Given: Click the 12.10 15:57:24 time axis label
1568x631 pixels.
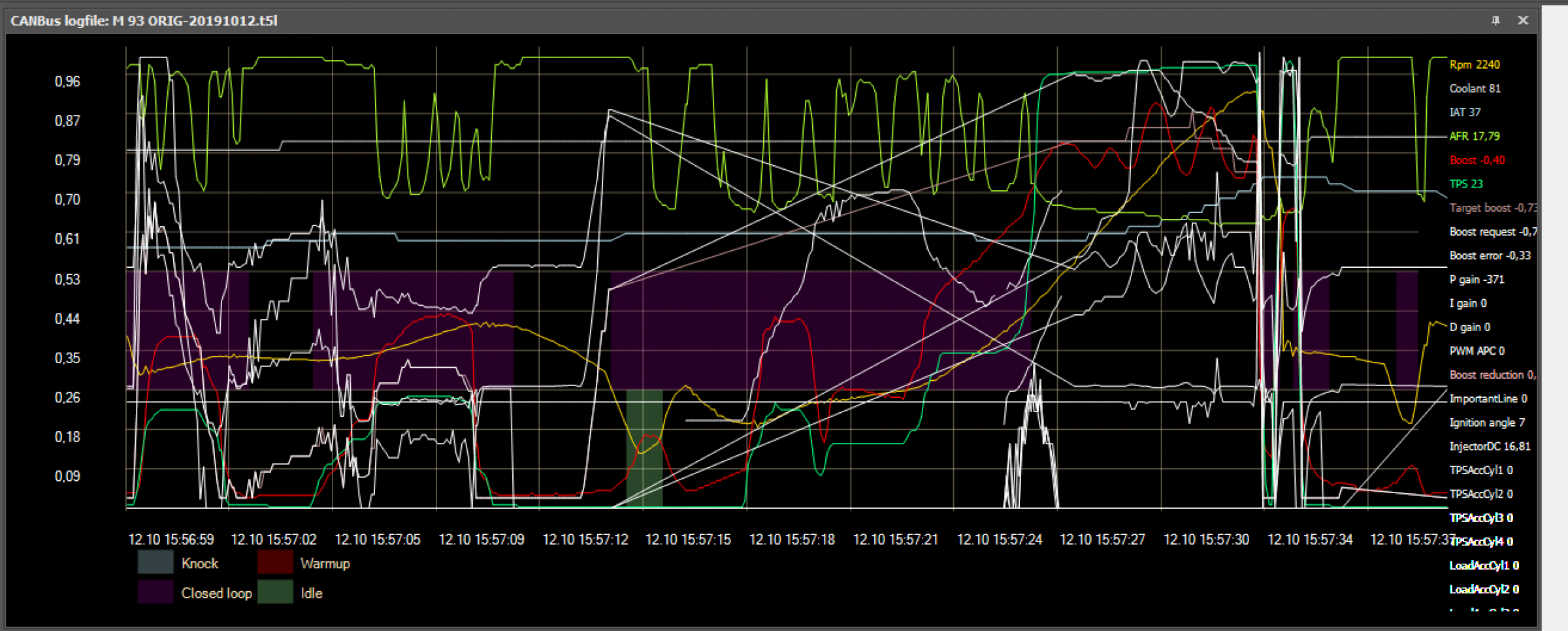Looking at the screenshot, I should pos(1000,540).
